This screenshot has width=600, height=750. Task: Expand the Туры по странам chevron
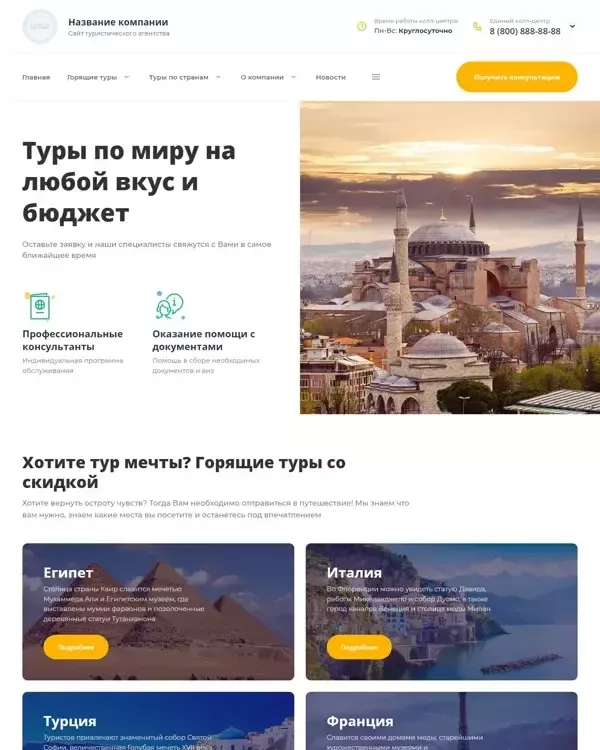[x=218, y=77]
